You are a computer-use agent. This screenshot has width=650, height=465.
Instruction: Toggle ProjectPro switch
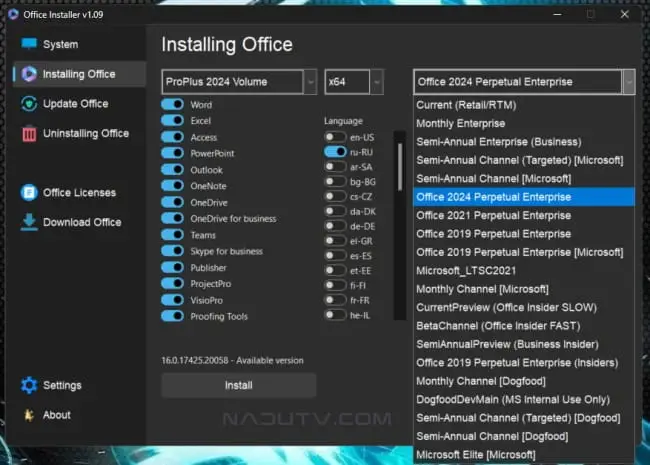pyautogui.click(x=172, y=283)
